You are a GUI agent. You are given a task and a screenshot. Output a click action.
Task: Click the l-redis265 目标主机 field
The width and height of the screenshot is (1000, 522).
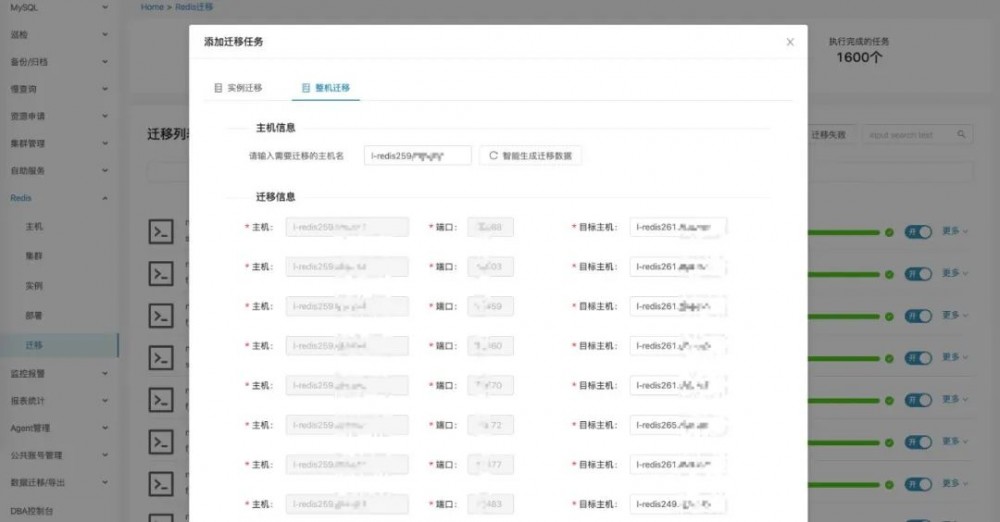678,425
